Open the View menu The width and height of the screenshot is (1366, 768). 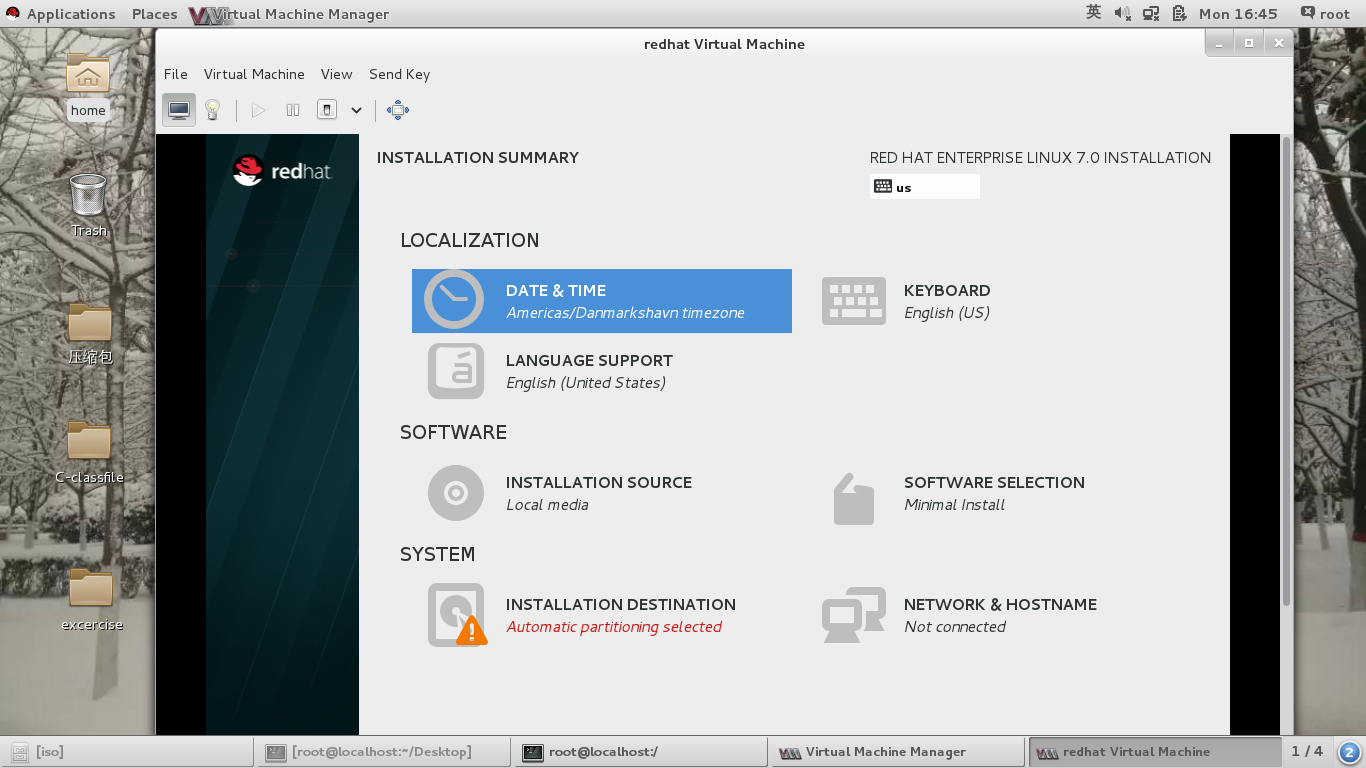(337, 74)
